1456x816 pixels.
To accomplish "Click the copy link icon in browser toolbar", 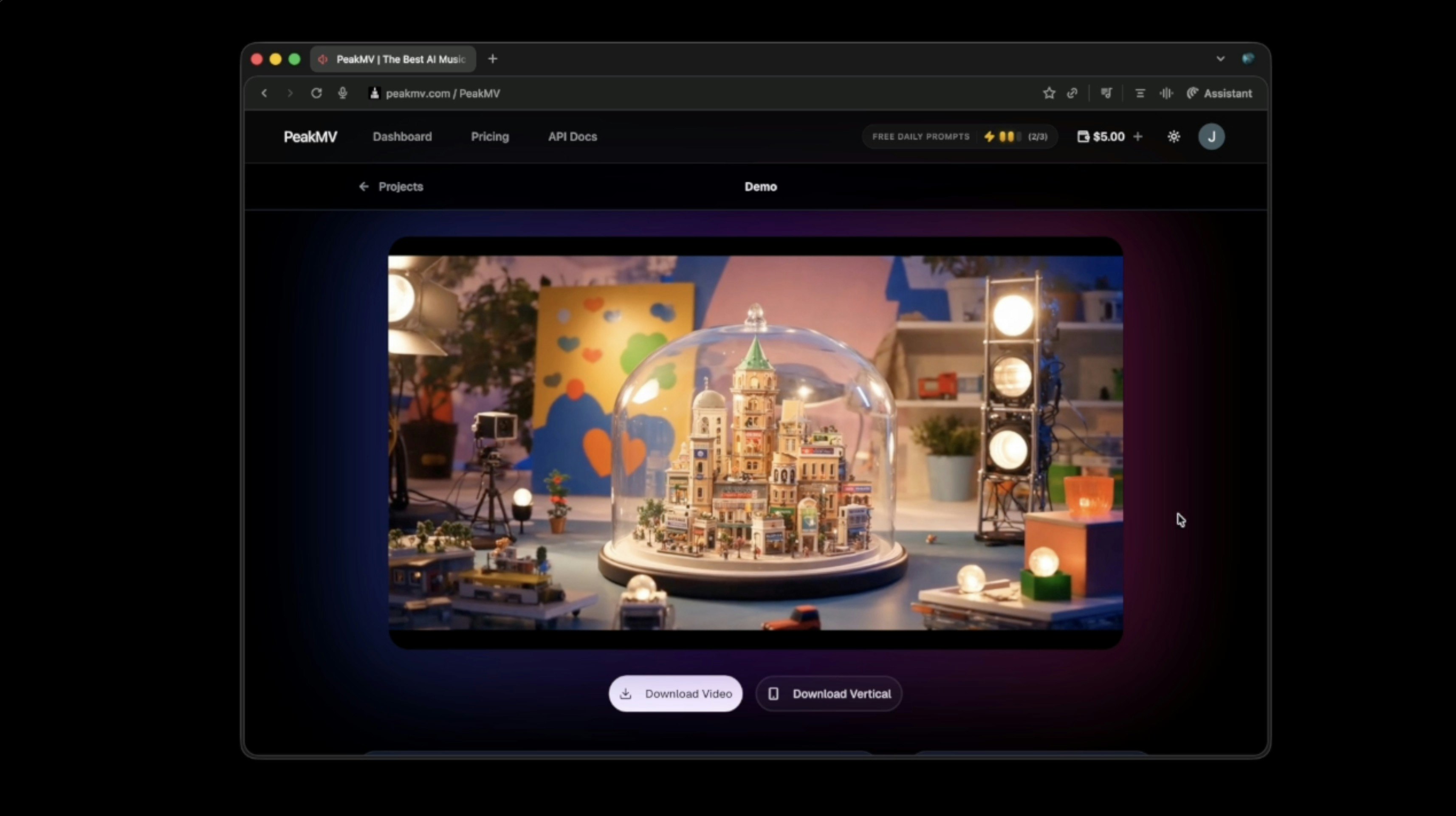I will tap(1072, 93).
